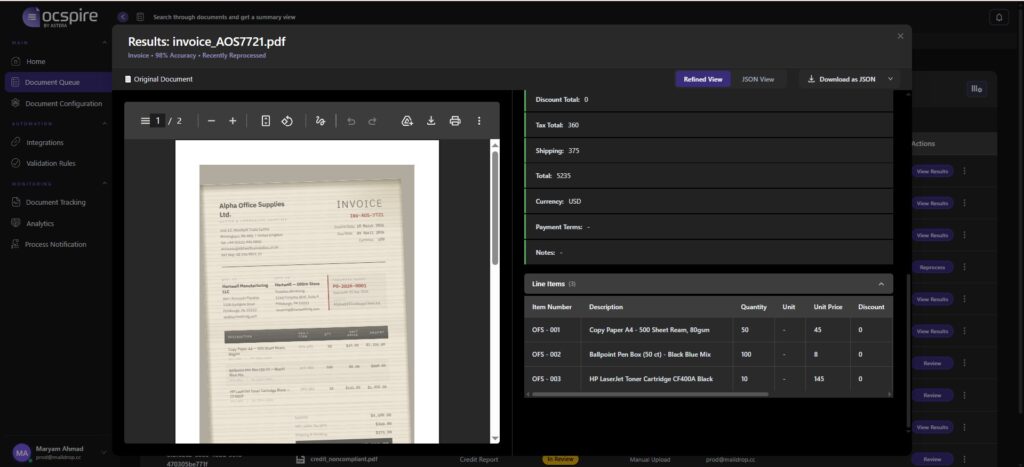
Task: Click the PDF viewer vertical scrollbar
Action: tap(495, 209)
